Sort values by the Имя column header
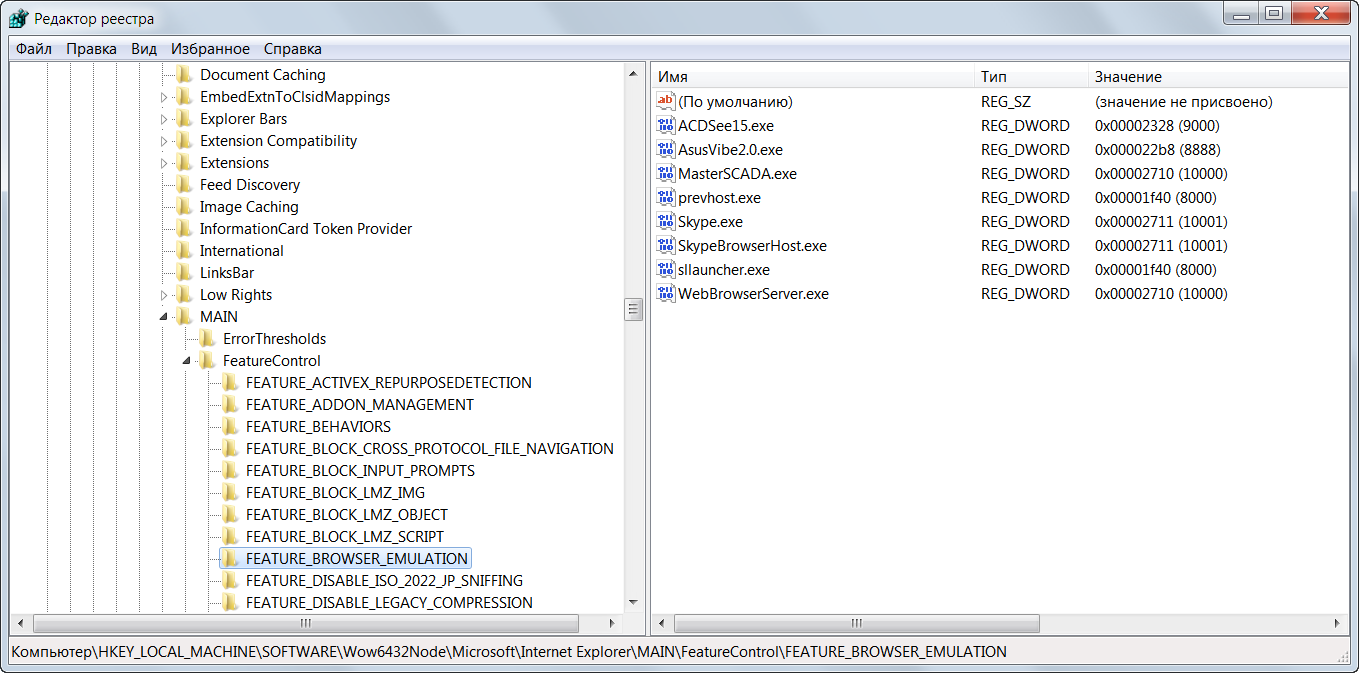 pos(812,76)
